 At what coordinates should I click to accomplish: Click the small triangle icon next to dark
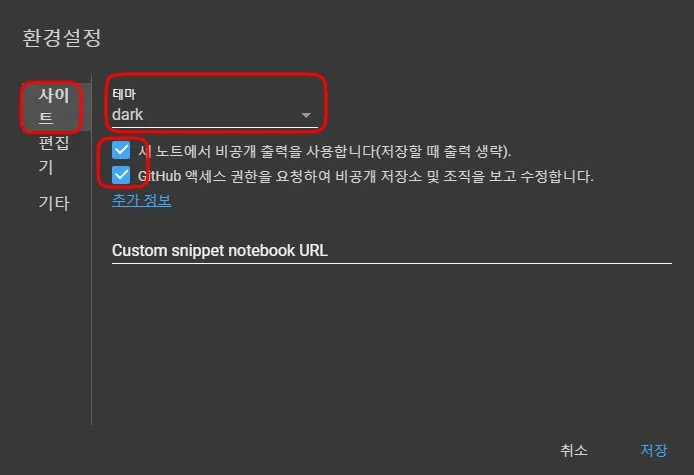306,115
